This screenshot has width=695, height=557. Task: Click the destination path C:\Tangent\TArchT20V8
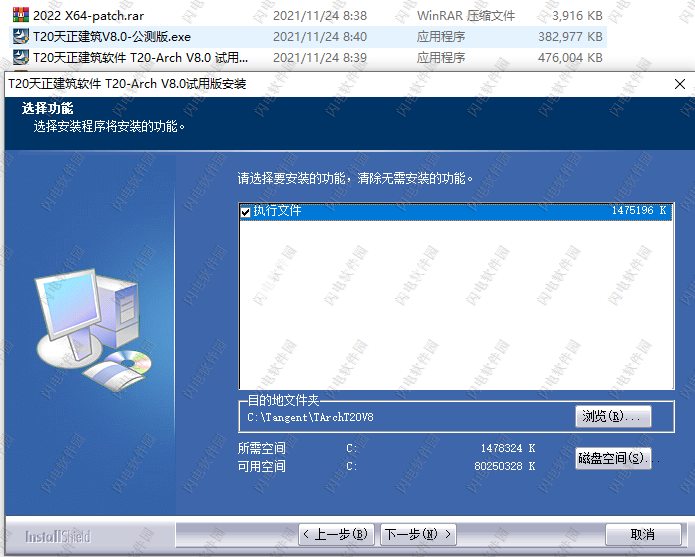tap(310, 417)
